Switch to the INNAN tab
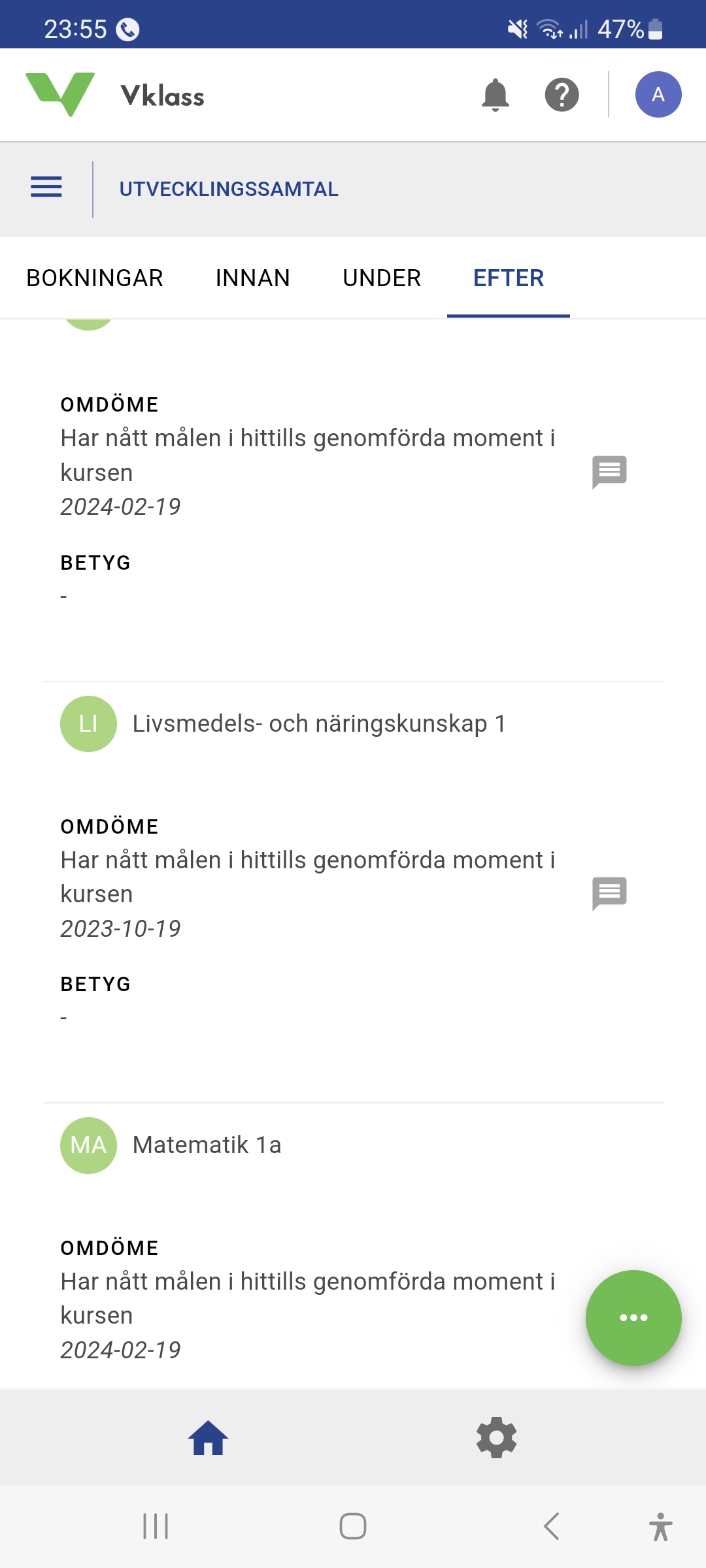Image resolution: width=706 pixels, height=1568 pixels. pyautogui.click(x=252, y=278)
